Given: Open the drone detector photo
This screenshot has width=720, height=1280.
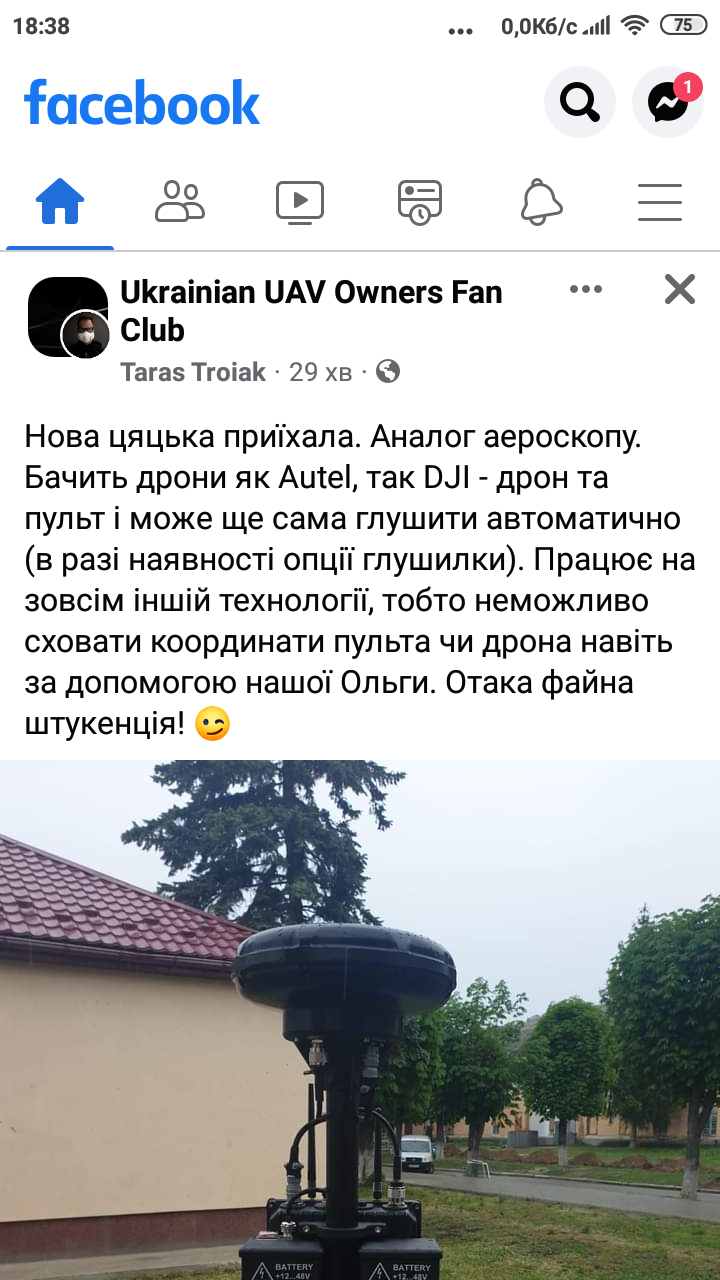Looking at the screenshot, I should 360,1020.
